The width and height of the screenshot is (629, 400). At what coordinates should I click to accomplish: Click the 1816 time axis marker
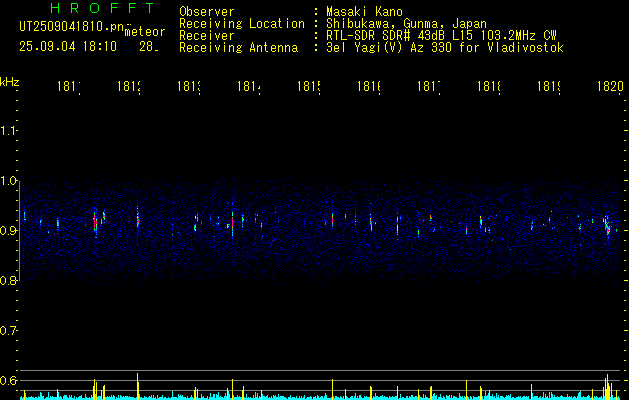tap(369, 86)
